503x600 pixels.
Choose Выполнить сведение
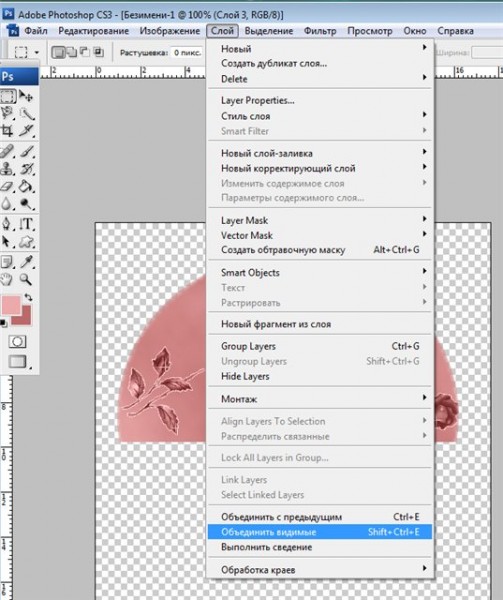(x=320, y=547)
